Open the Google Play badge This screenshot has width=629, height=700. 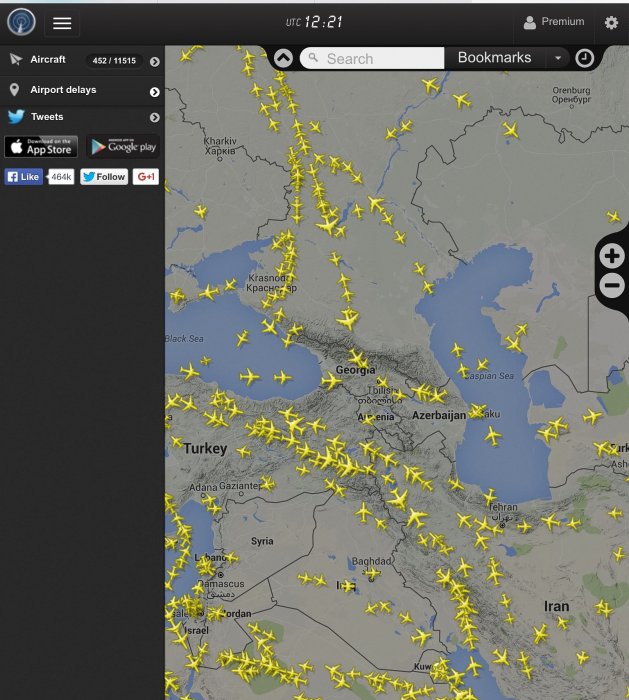[123, 147]
